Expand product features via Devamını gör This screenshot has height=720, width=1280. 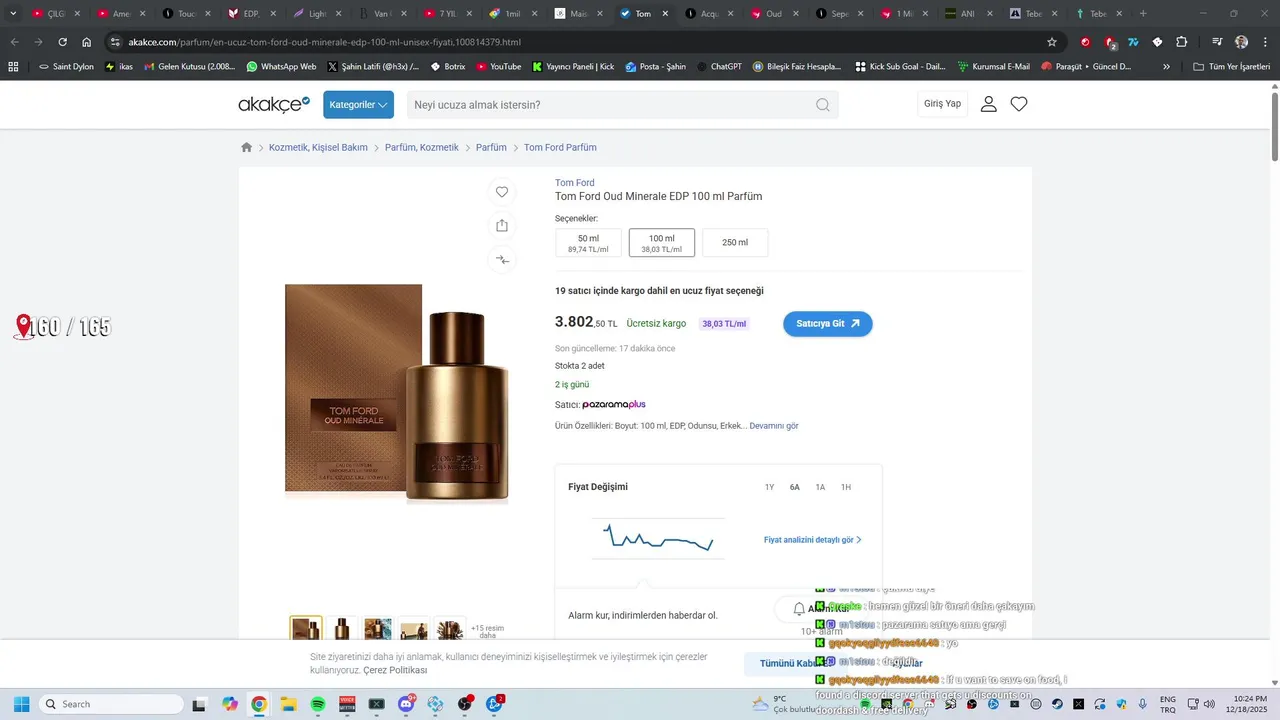pyautogui.click(x=774, y=426)
